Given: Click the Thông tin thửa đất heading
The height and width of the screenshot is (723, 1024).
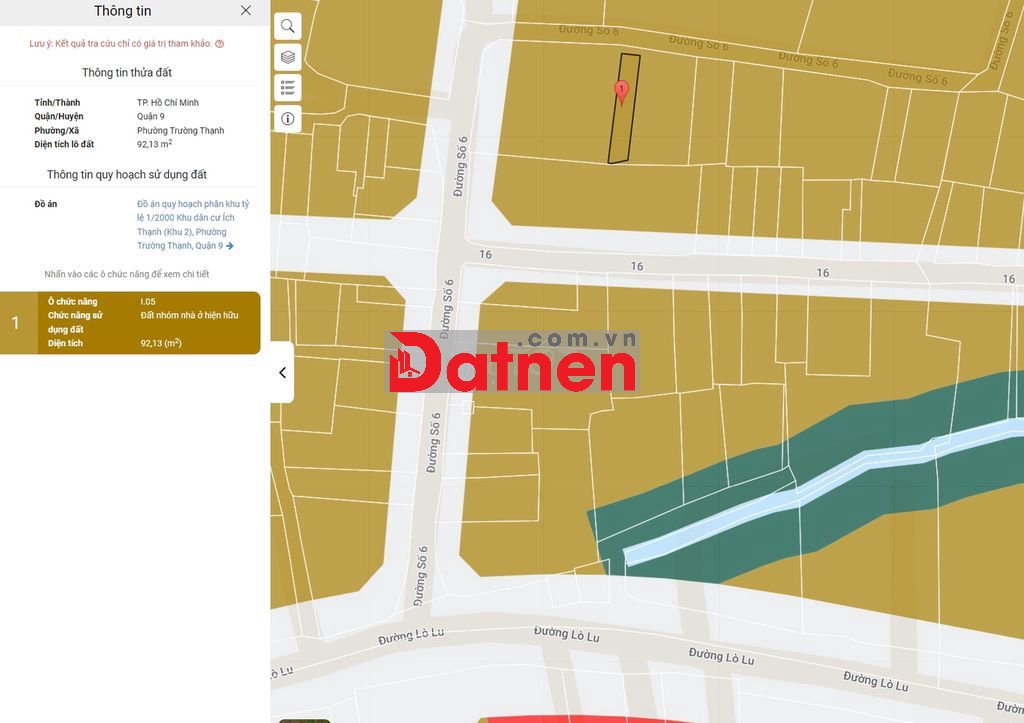Looking at the screenshot, I should (x=127, y=73).
